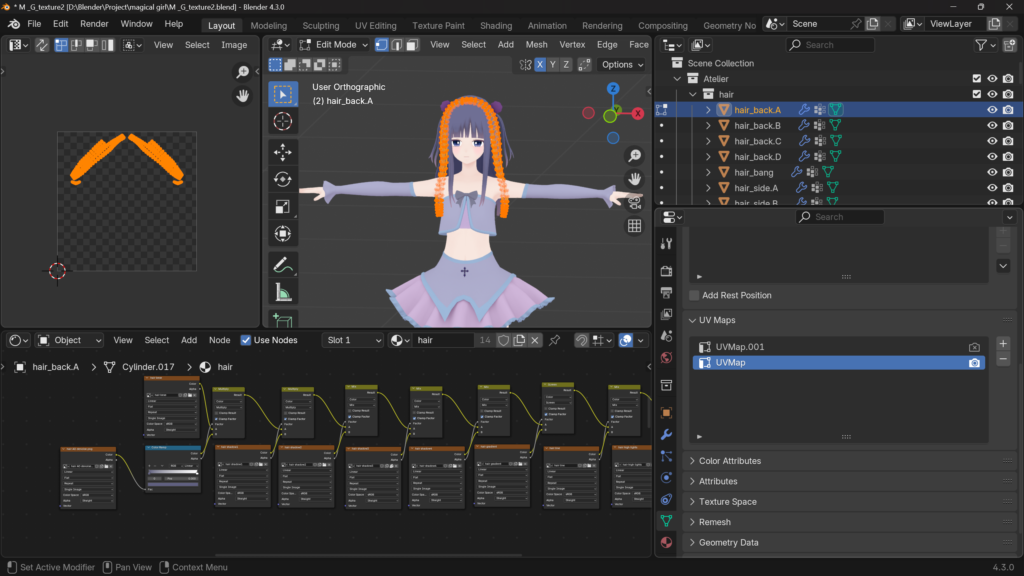Select UVMap.001 in the UV Maps list
1024x576 pixels.
pos(740,347)
